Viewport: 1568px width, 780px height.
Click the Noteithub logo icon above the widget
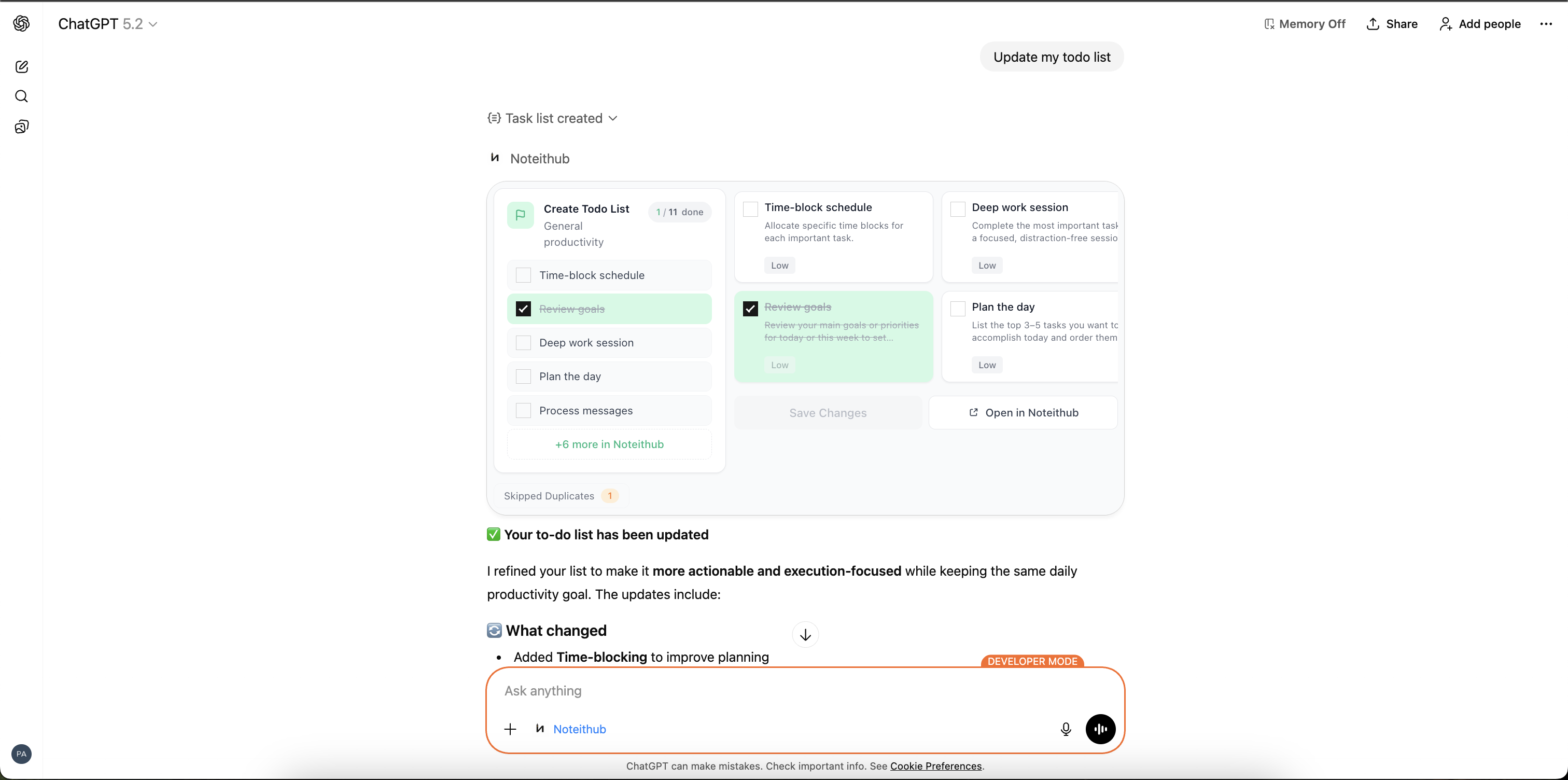(495, 158)
